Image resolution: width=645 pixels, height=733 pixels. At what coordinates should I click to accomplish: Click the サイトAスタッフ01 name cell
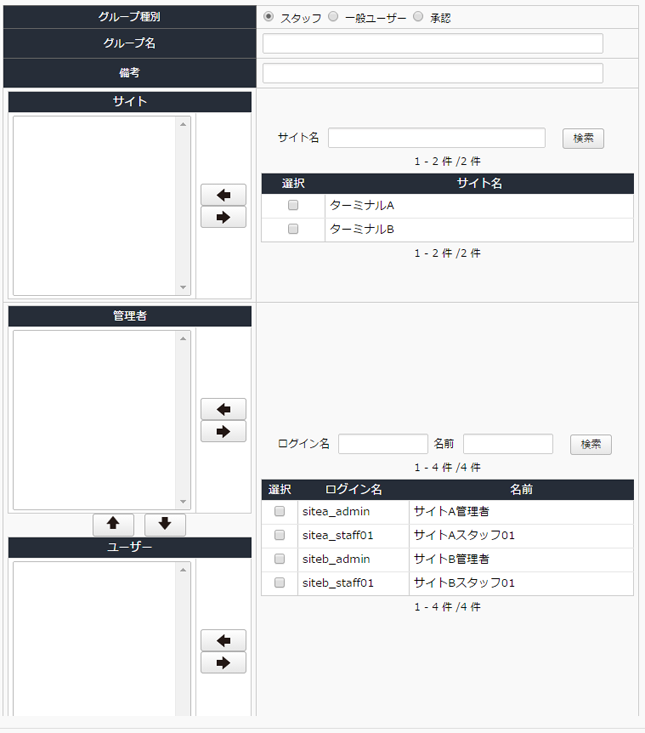point(522,536)
